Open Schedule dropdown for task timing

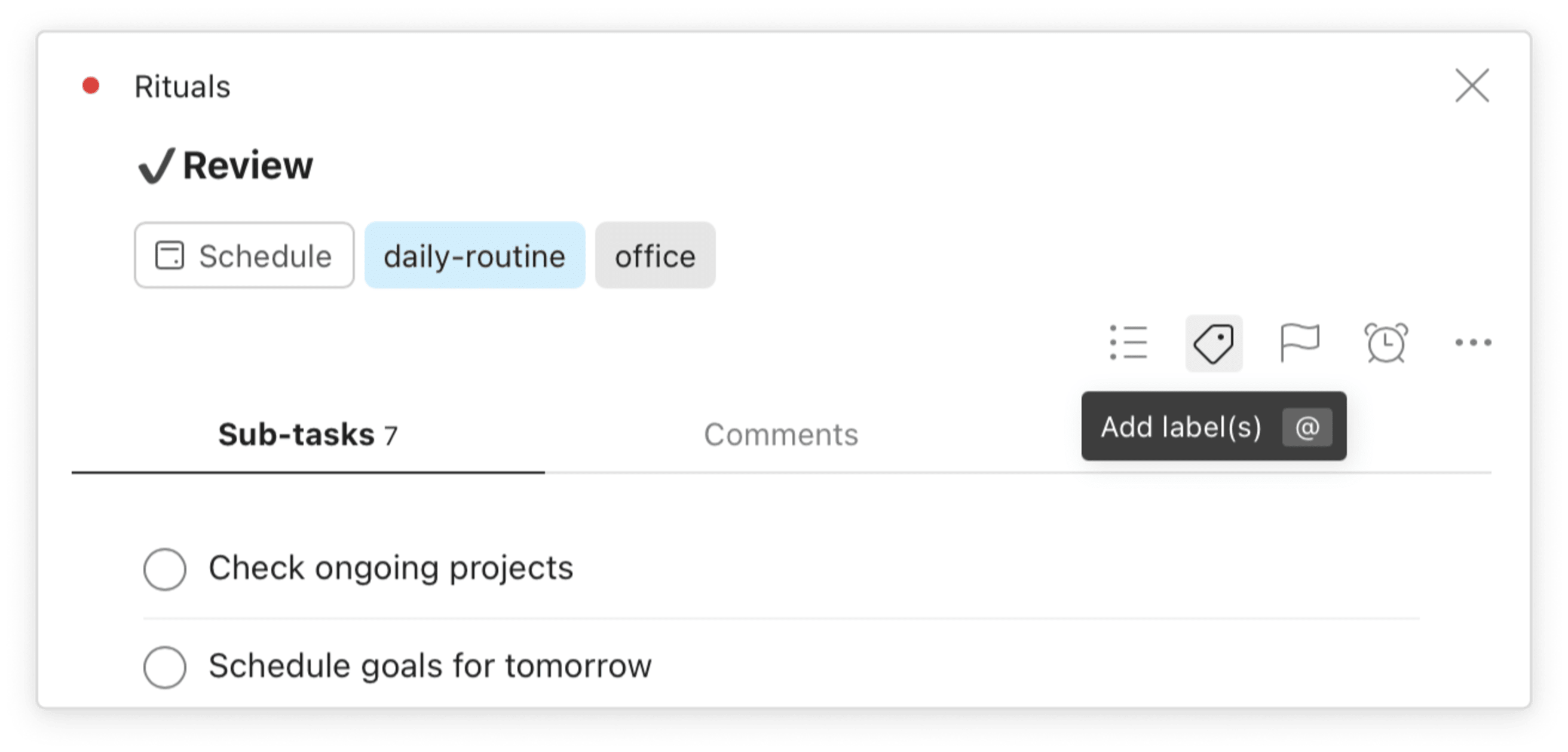[x=243, y=257]
